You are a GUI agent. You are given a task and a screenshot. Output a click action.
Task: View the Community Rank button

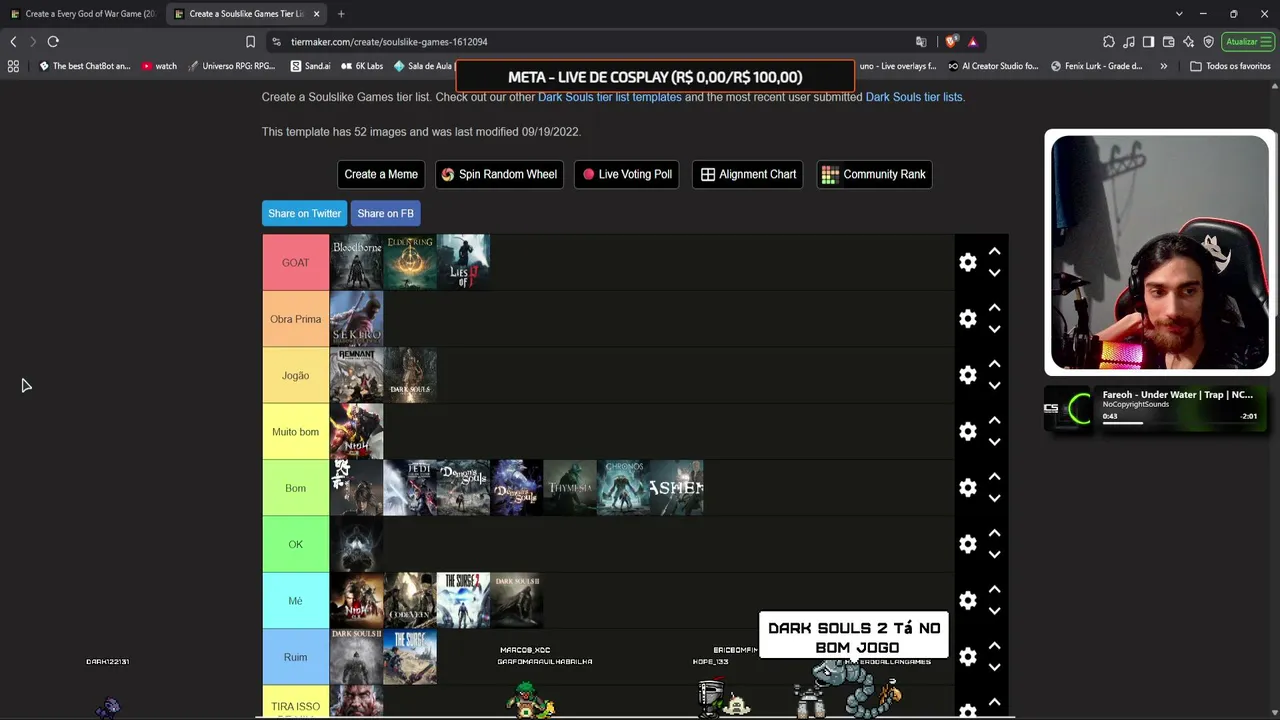pos(874,174)
